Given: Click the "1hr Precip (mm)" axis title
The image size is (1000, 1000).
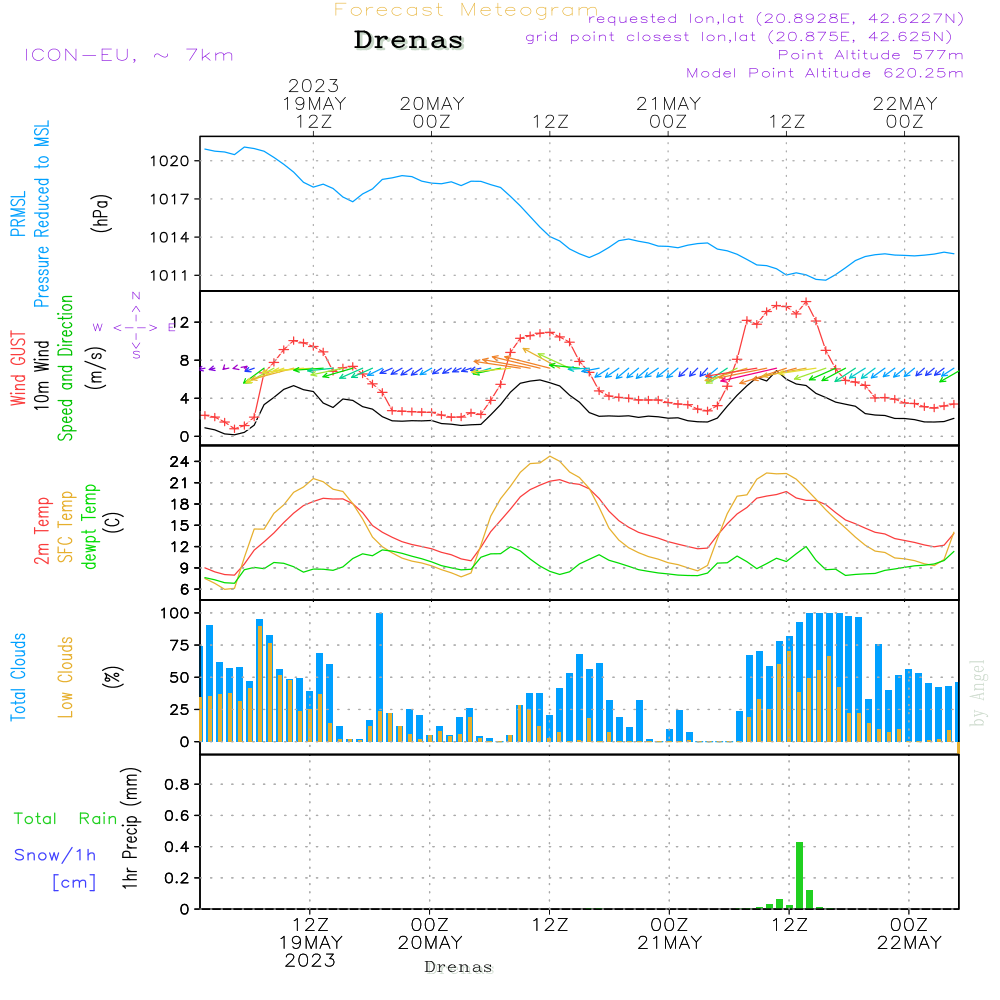Looking at the screenshot, I should tap(129, 828).
